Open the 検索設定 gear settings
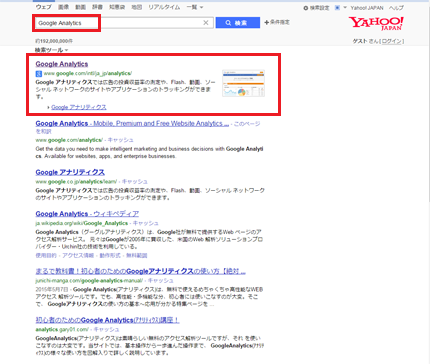The height and width of the screenshot is (364, 430). tap(316, 8)
